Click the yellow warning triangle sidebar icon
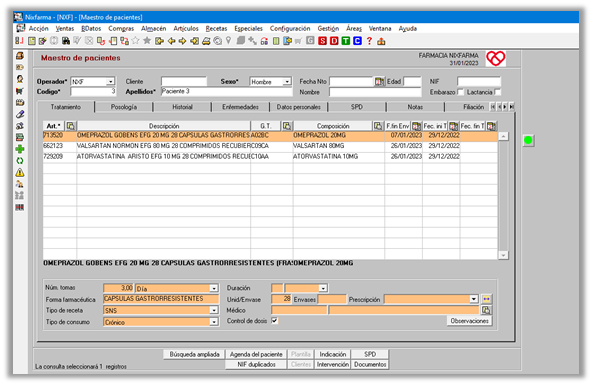Viewport: 592px width, 385px height. coord(20,172)
